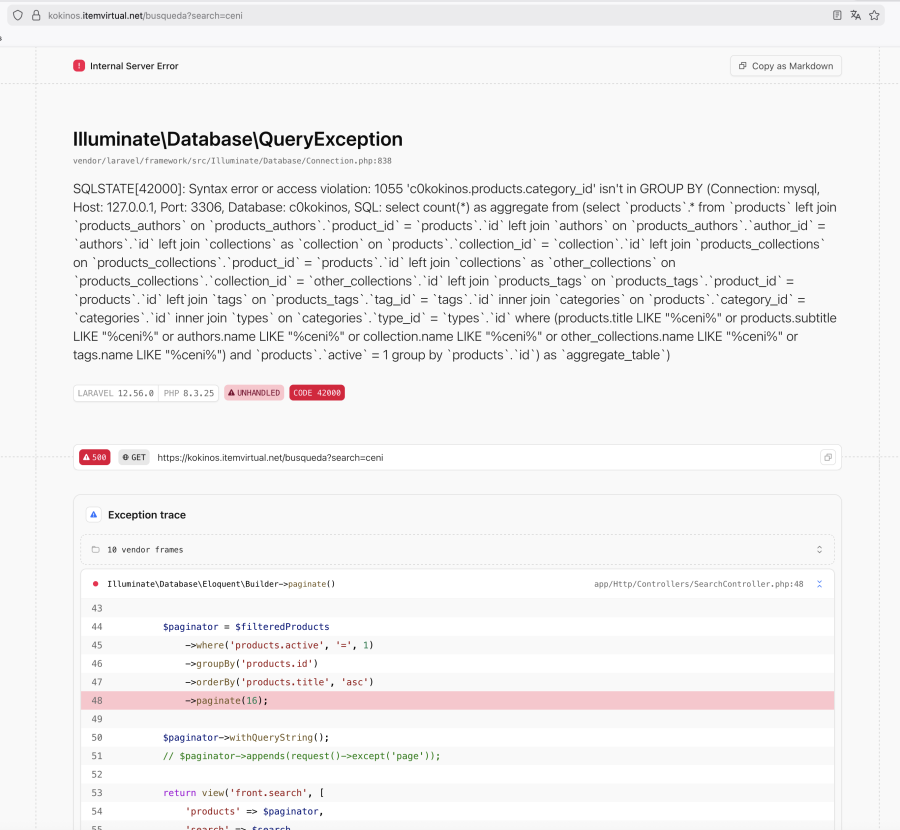This screenshot has height=830, width=900.
Task: Click the UNHANDLED warning badge
Action: pos(254,393)
